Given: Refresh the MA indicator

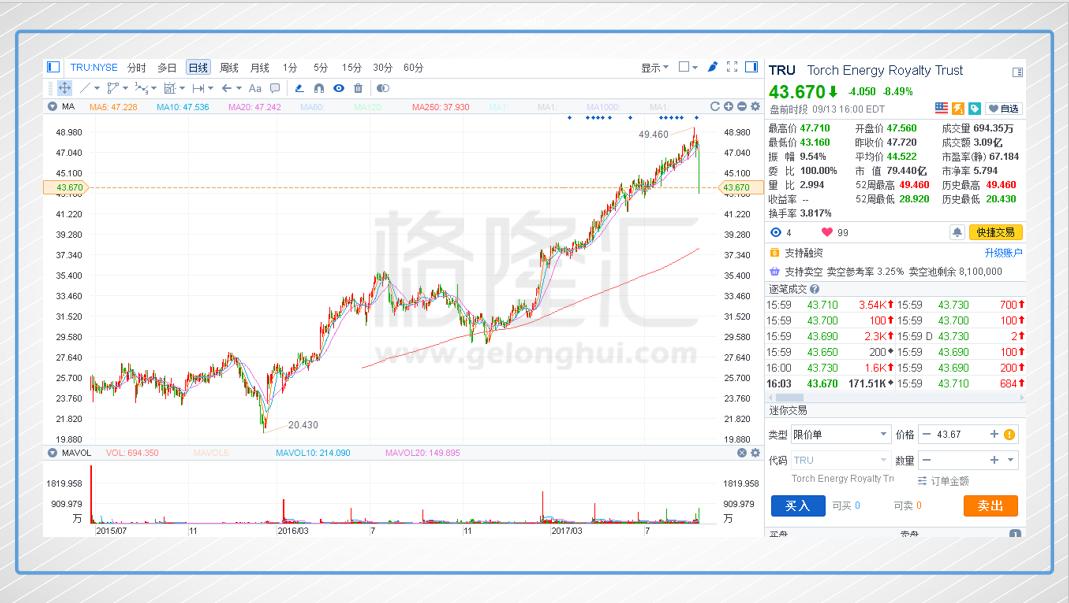Looking at the screenshot, I should coord(715,106).
